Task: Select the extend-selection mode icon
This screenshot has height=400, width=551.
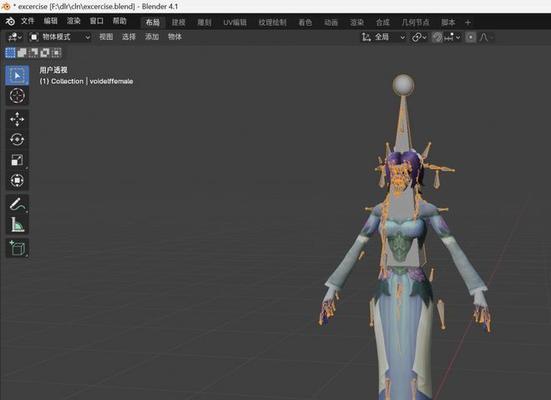Action: pos(22,53)
